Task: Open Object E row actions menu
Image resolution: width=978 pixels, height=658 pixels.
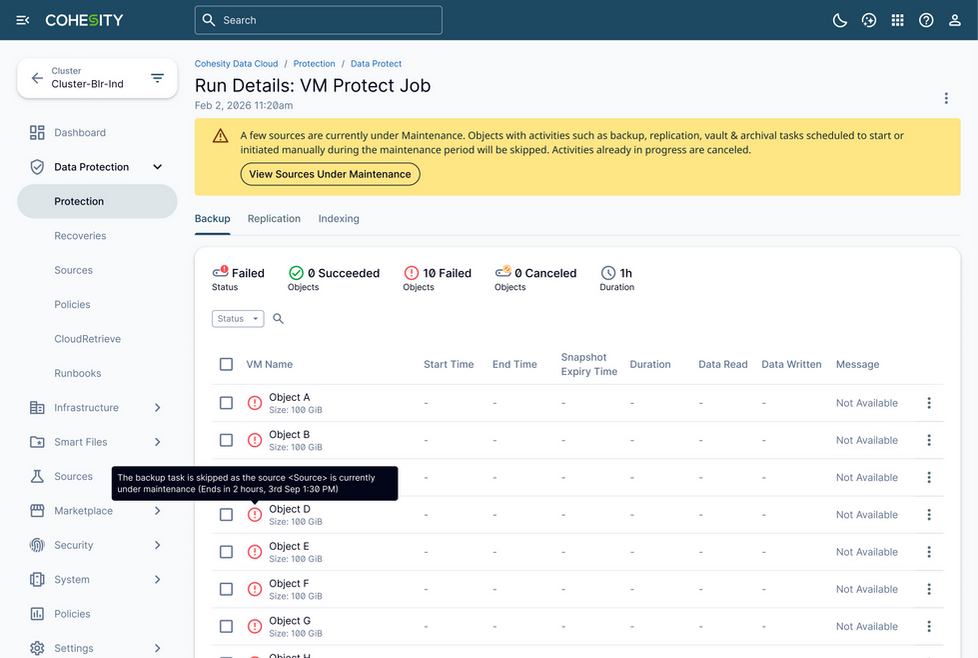Action: point(929,552)
